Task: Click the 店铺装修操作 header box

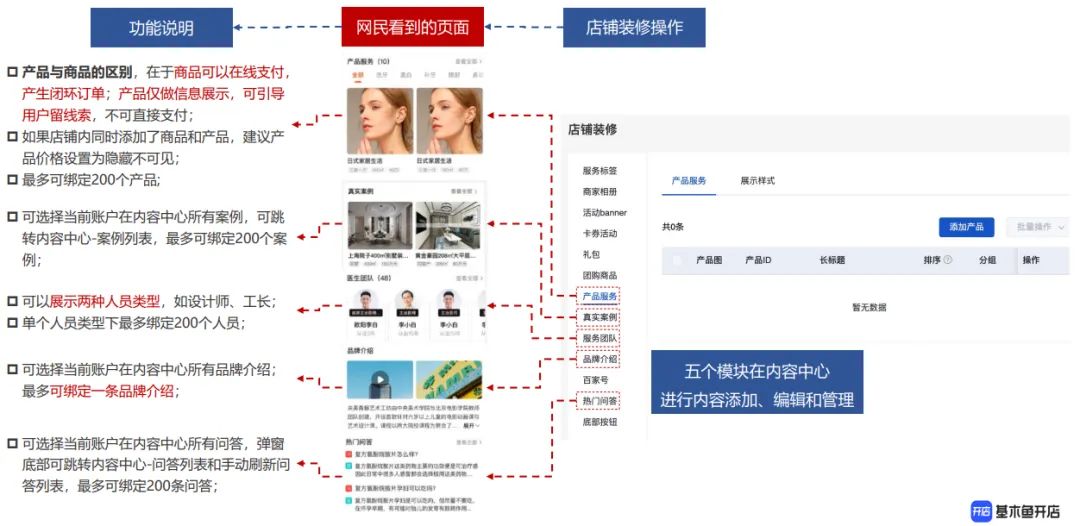Action: coord(634,28)
